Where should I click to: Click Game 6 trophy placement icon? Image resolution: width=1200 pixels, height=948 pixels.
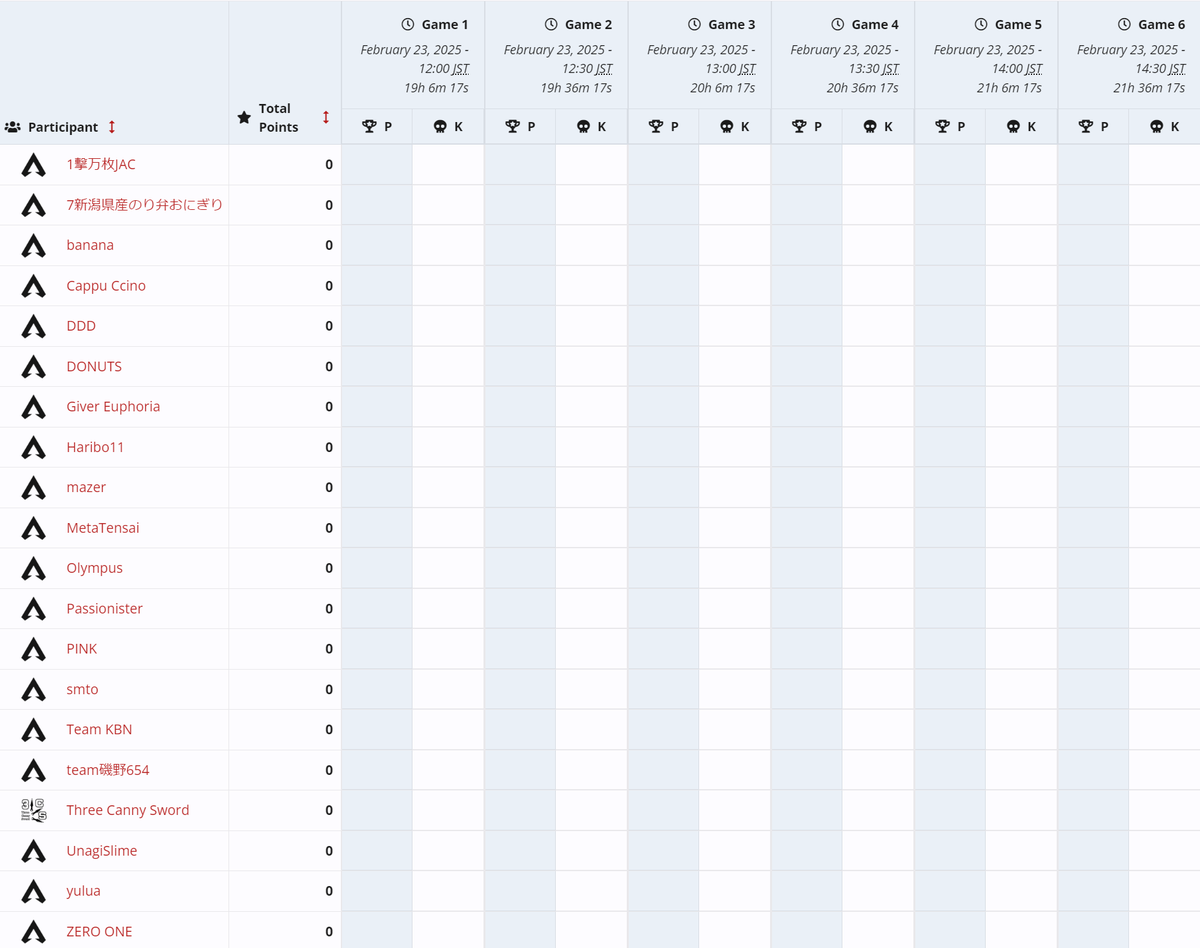tap(1086, 127)
